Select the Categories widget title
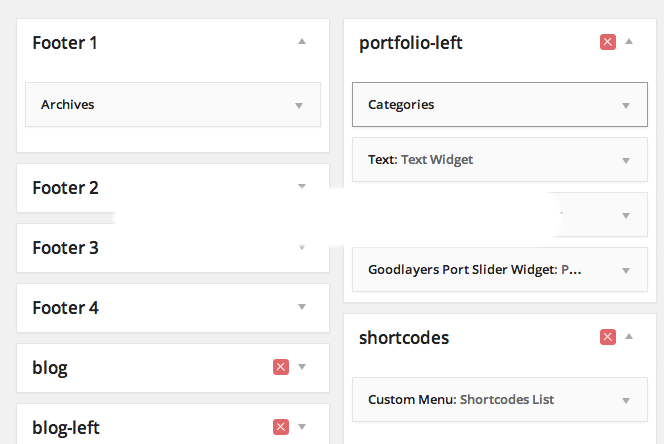 pos(401,104)
